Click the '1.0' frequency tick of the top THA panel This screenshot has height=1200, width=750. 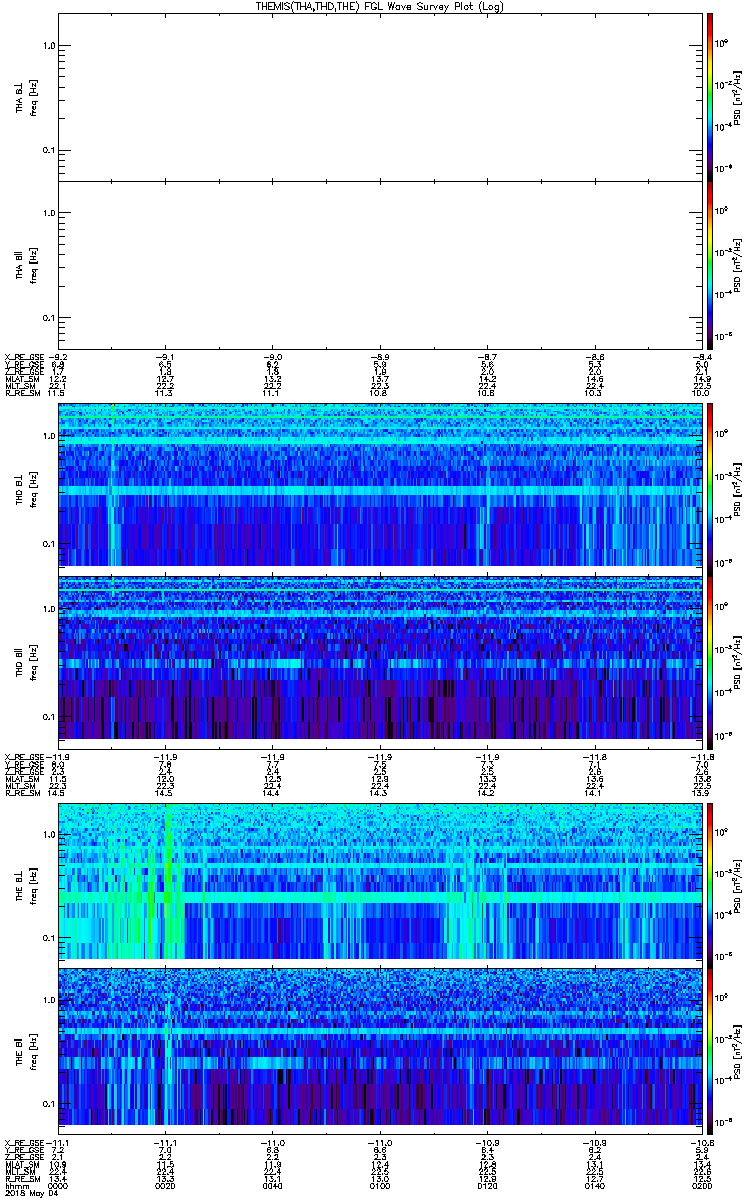point(49,46)
